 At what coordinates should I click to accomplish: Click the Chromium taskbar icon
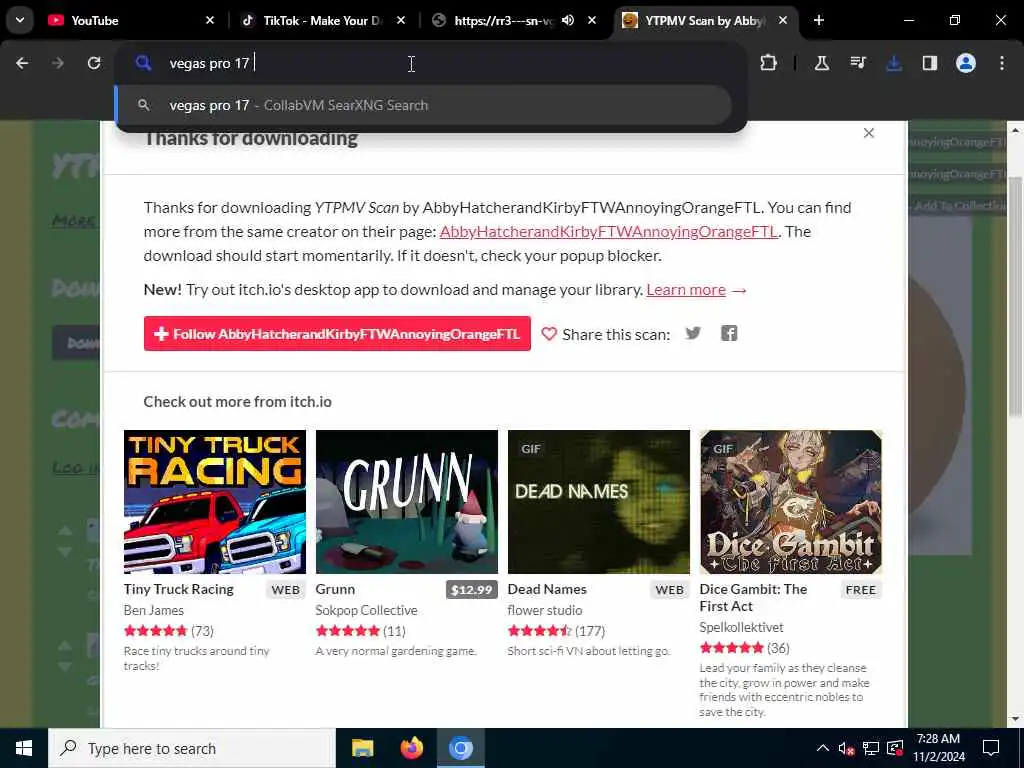click(460, 748)
